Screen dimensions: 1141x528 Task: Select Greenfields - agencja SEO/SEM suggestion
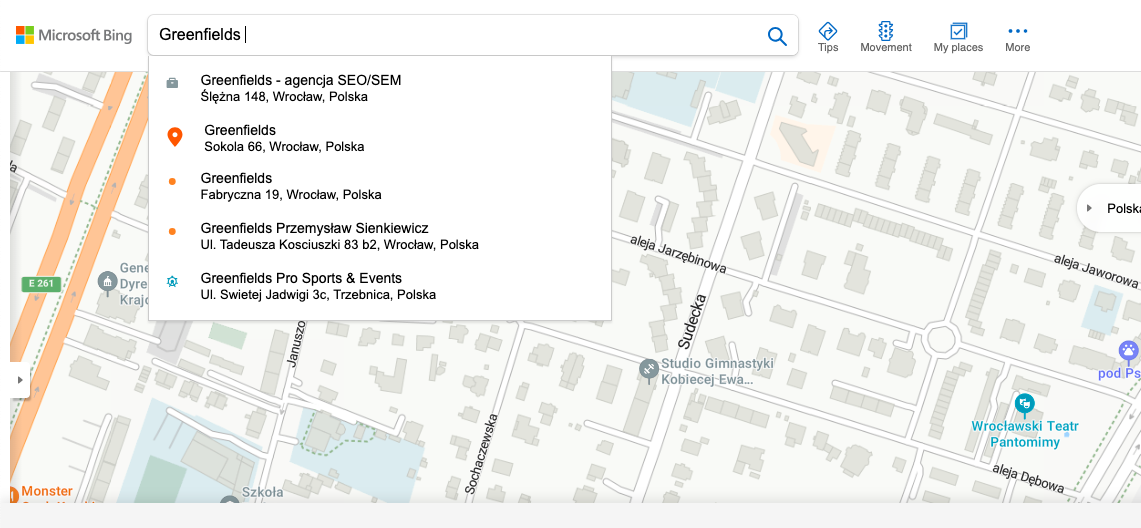(380, 88)
